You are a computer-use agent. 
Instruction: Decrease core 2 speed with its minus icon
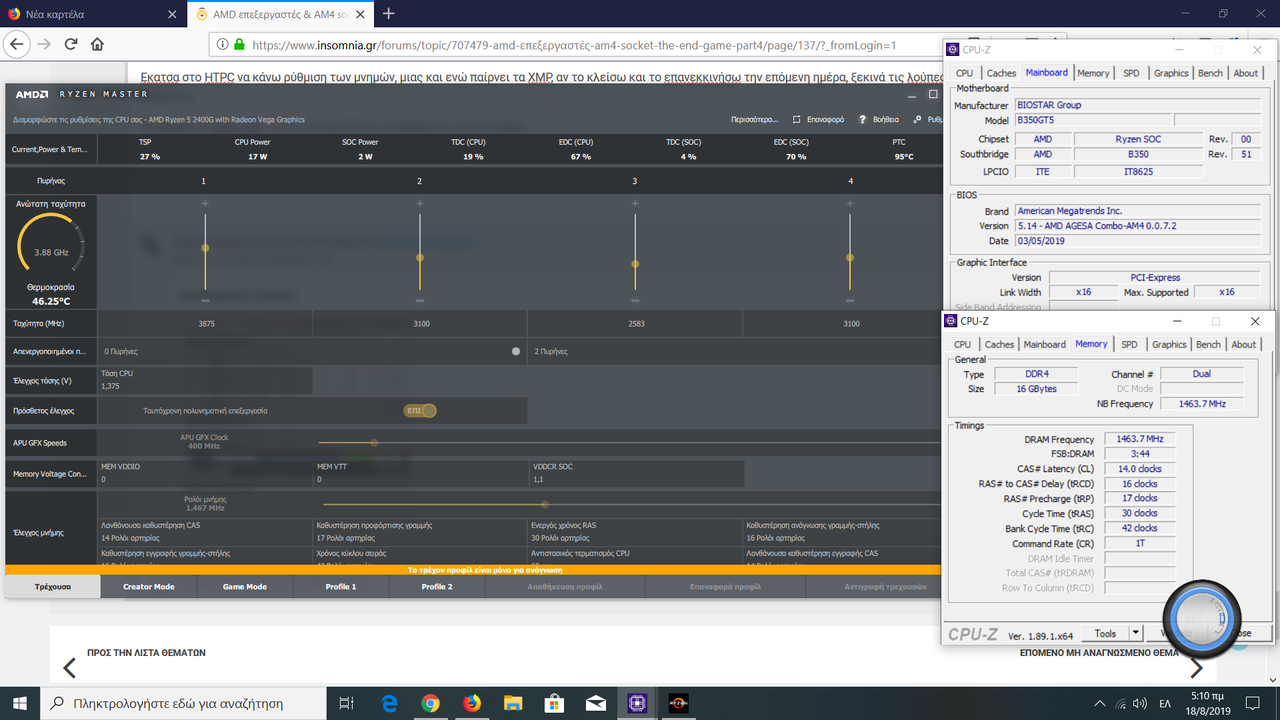point(420,299)
